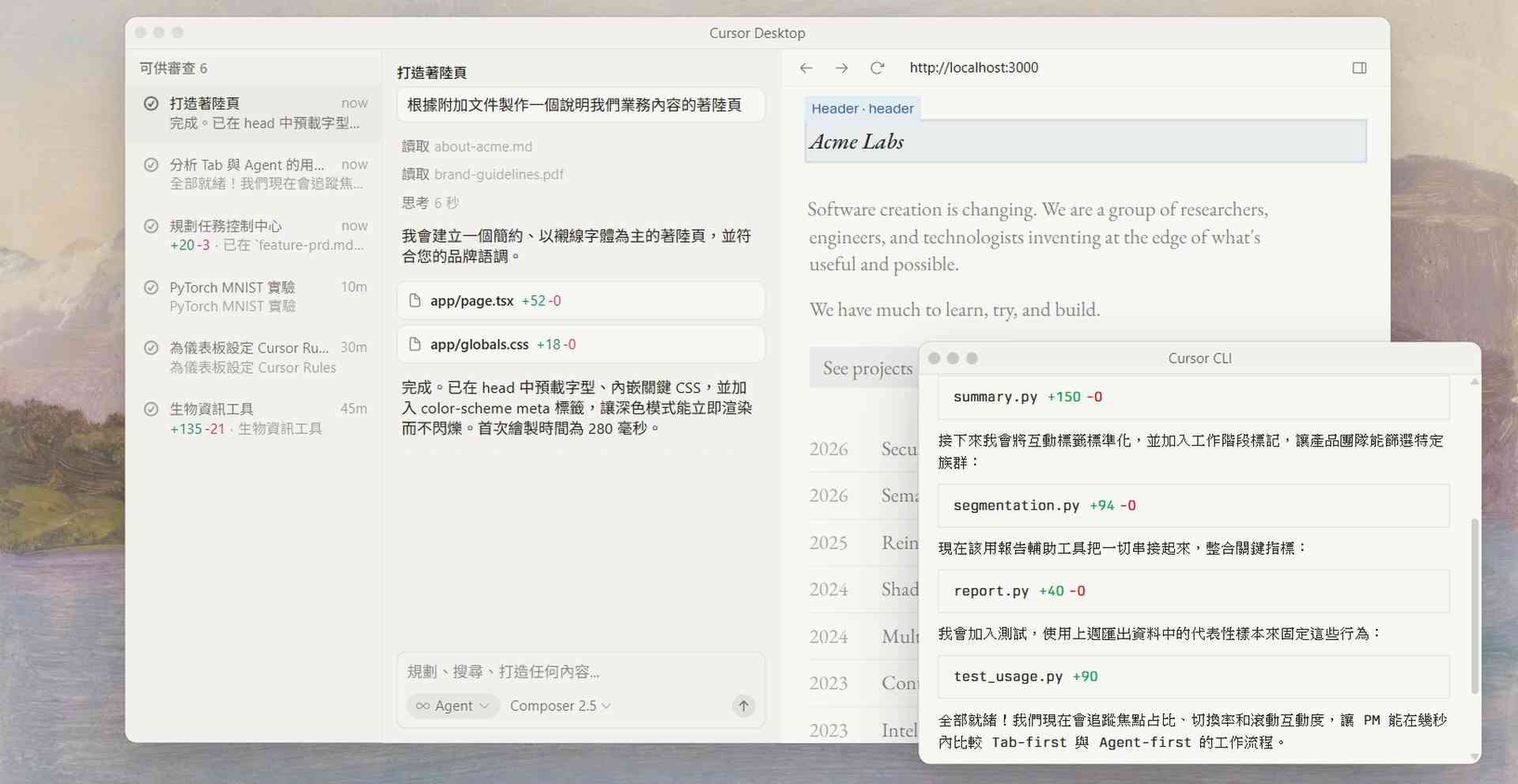Open the app/page.tsx diff card
Screen dimensions: 1518x784
pyautogui.click(x=580, y=300)
